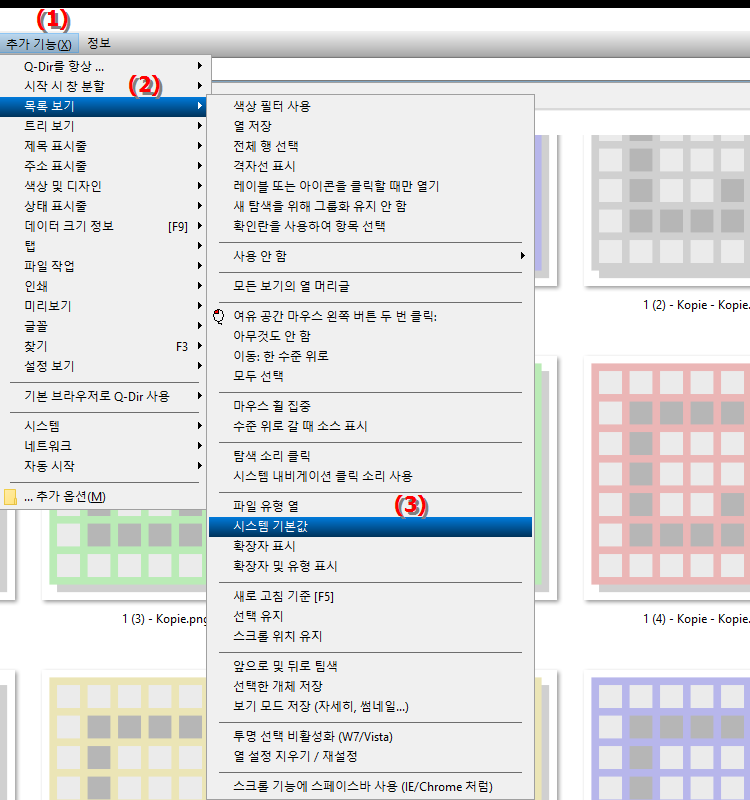Click file name 1 (3) - Kopie.png

pyautogui.click(x=165, y=619)
